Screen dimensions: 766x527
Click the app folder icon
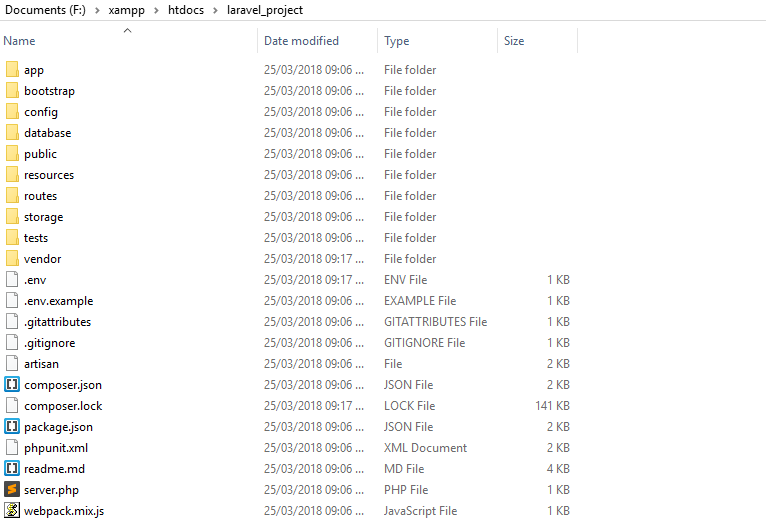[x=12, y=69]
